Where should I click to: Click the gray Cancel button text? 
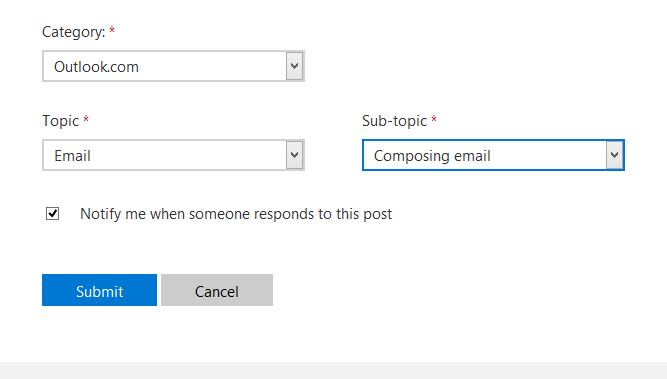click(217, 292)
